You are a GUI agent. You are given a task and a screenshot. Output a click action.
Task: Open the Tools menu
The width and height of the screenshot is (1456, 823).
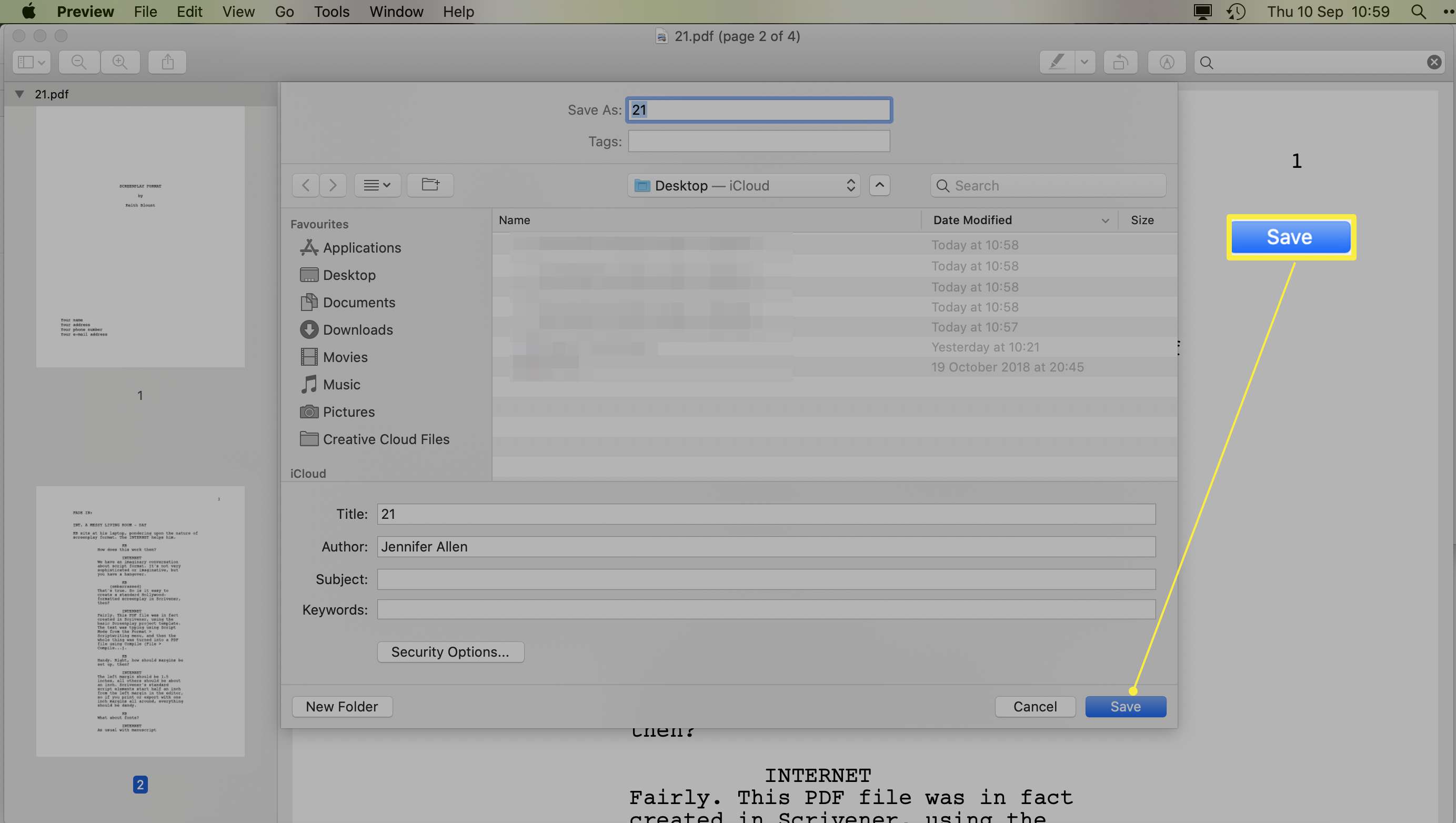(332, 11)
